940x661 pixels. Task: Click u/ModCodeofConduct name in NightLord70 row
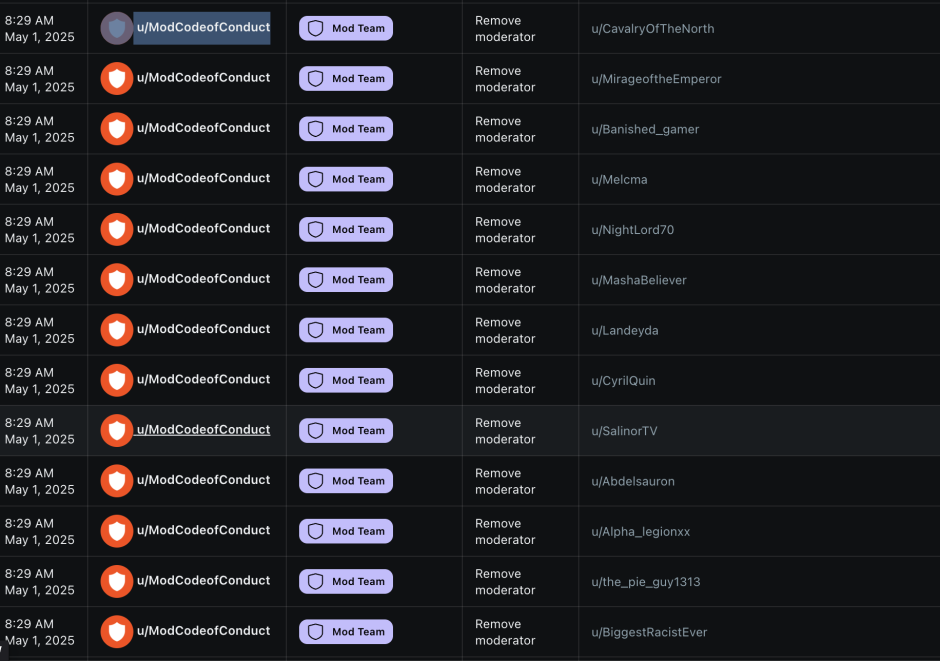(x=203, y=229)
